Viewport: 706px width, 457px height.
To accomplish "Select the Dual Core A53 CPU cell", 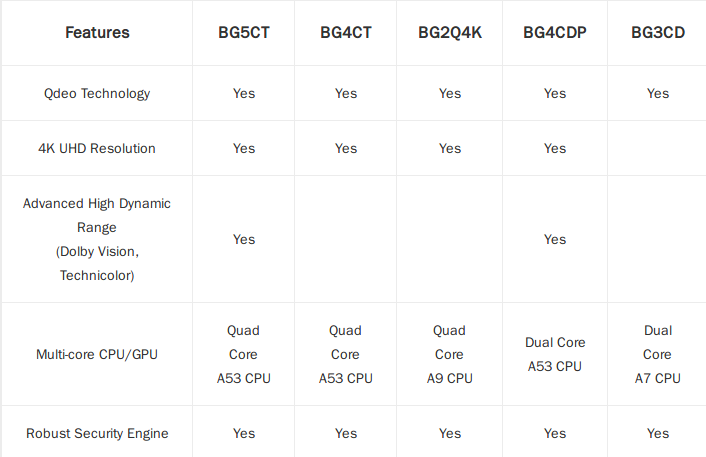I will [x=555, y=354].
